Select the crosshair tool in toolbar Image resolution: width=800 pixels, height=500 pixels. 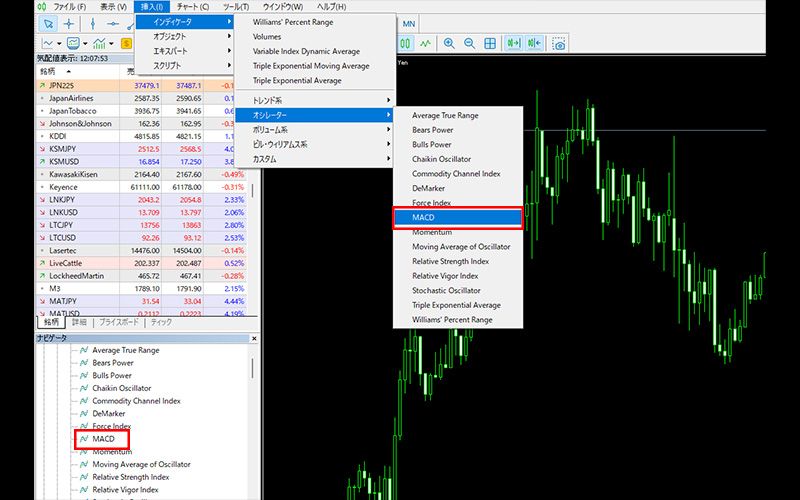click(68, 23)
